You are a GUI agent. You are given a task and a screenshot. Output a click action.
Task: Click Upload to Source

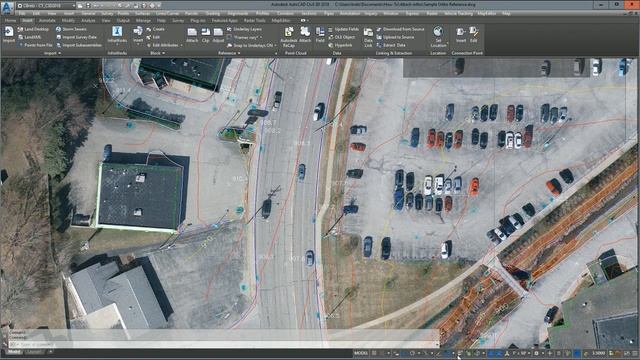(395, 37)
